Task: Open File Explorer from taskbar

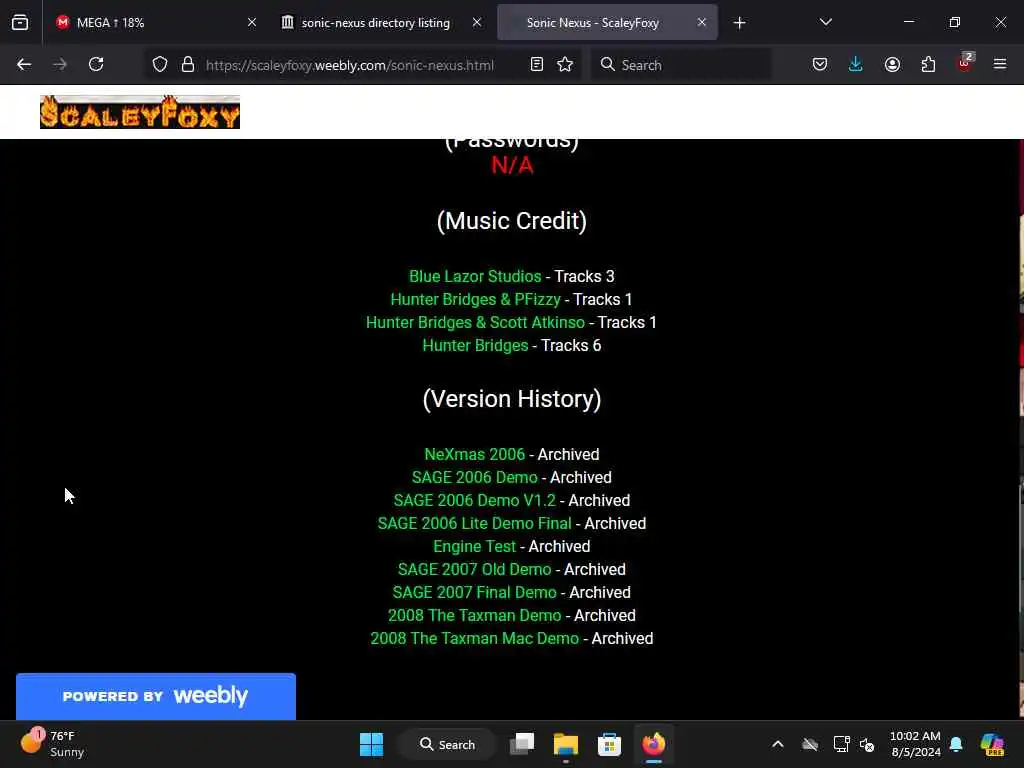Action: [x=566, y=744]
